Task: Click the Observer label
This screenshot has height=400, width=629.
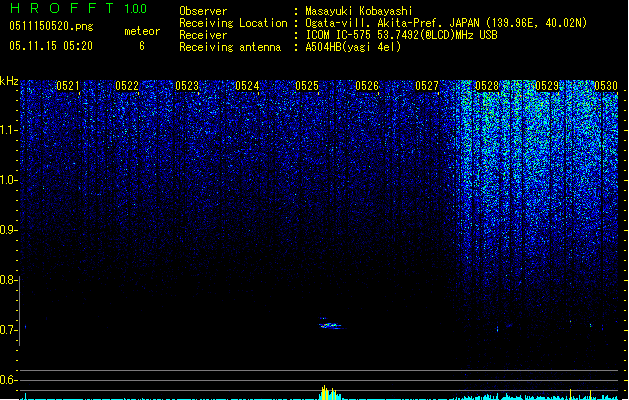Action: tap(203, 11)
